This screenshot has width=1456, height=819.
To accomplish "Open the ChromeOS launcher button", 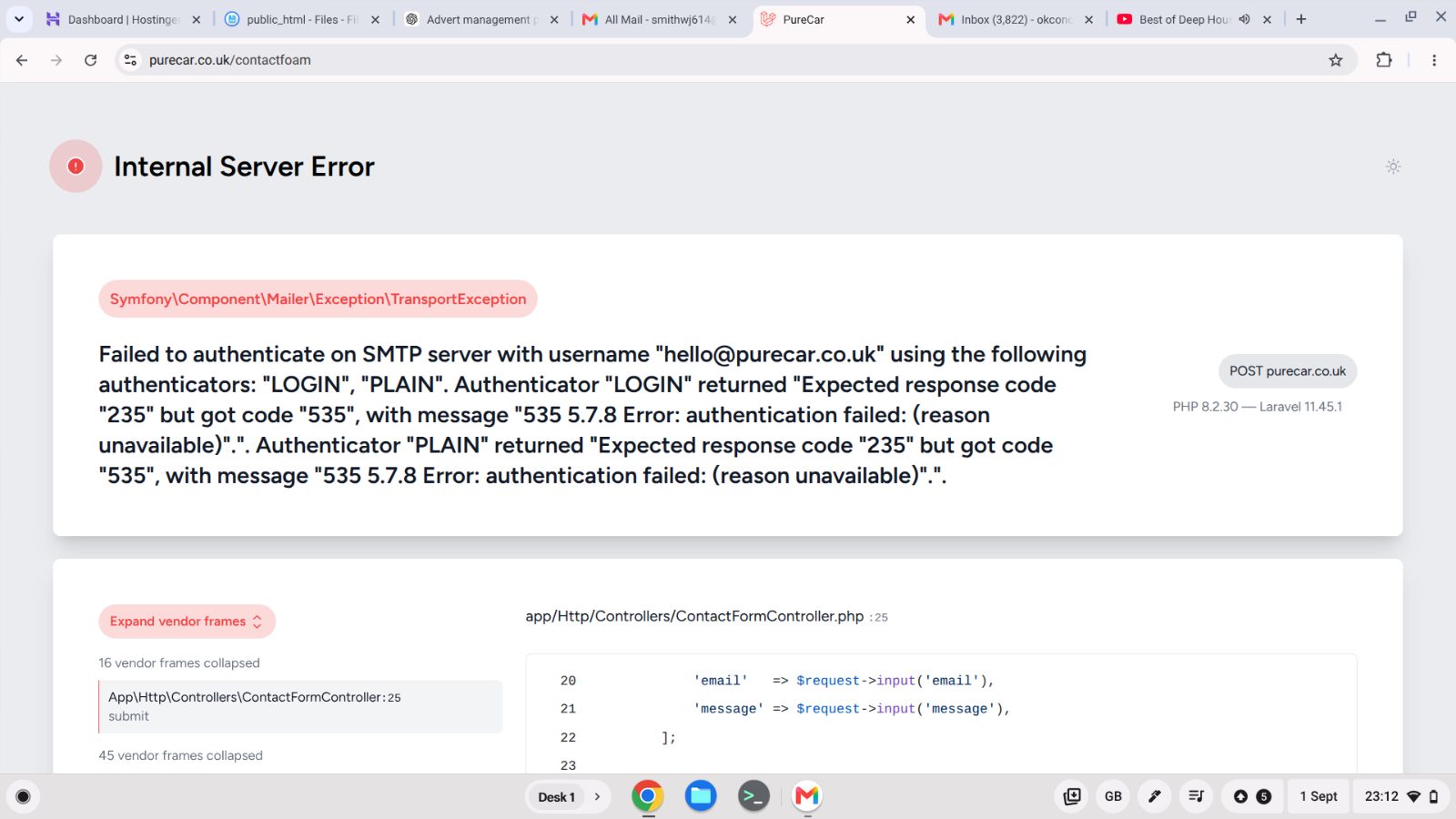I will [x=24, y=797].
